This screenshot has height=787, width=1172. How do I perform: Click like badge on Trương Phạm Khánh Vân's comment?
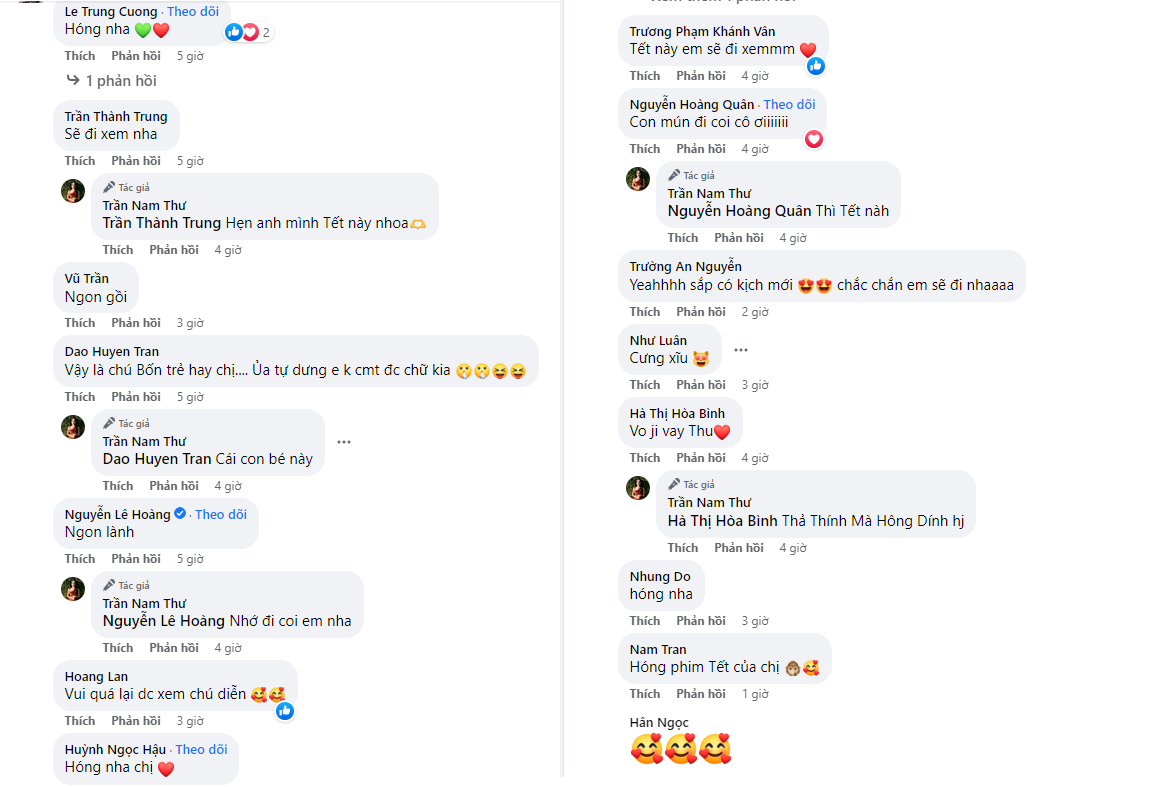(x=816, y=66)
